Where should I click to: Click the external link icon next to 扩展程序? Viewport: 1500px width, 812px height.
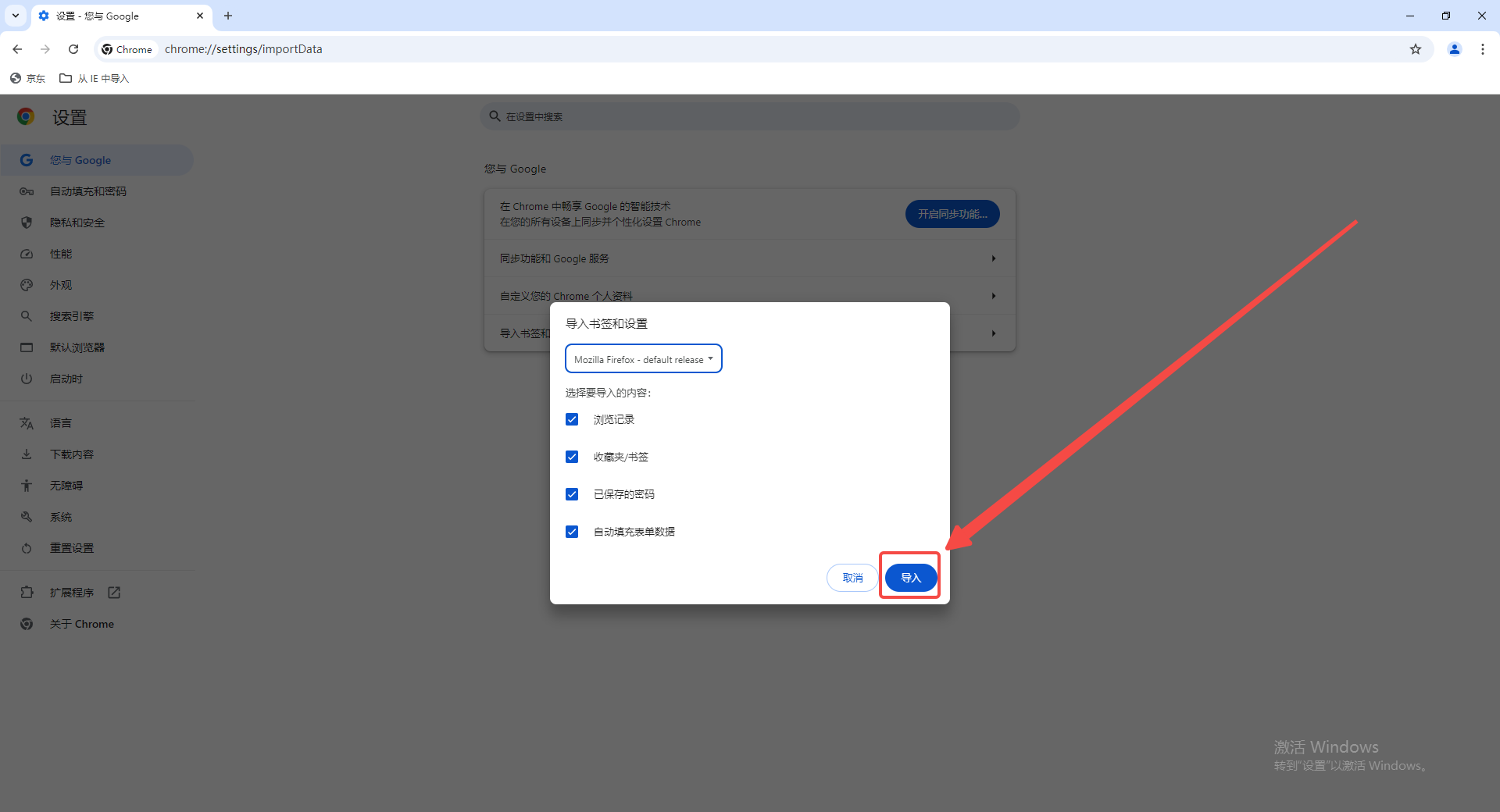pyautogui.click(x=114, y=593)
